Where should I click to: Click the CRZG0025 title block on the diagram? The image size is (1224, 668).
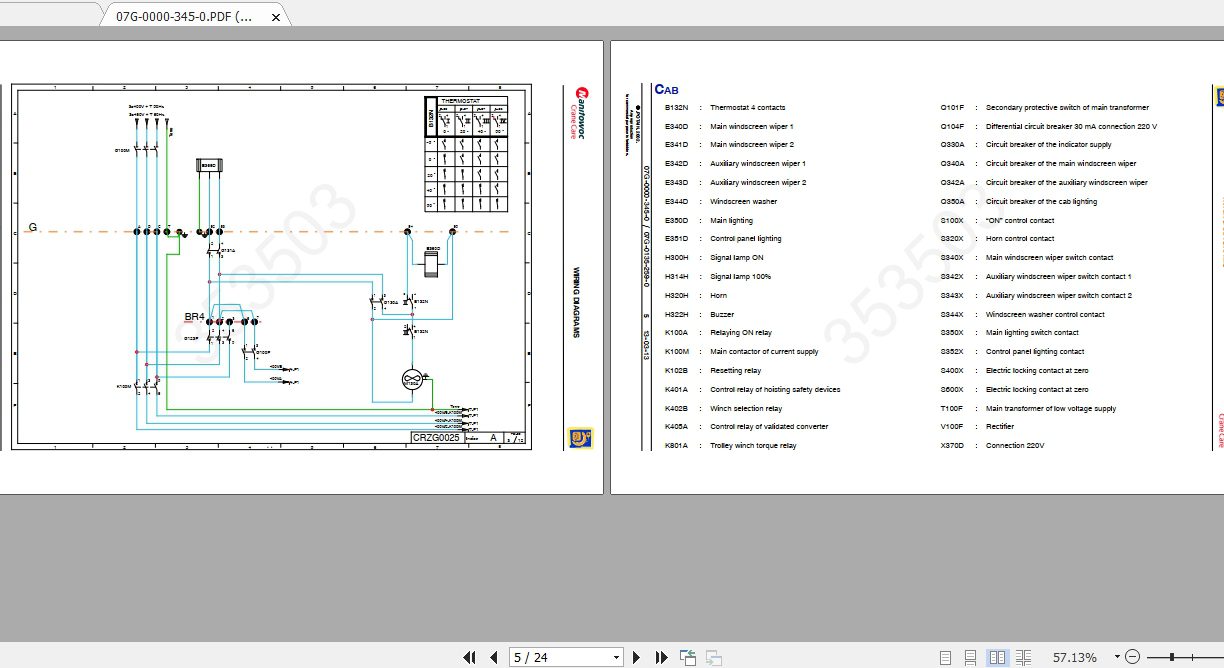pos(434,437)
